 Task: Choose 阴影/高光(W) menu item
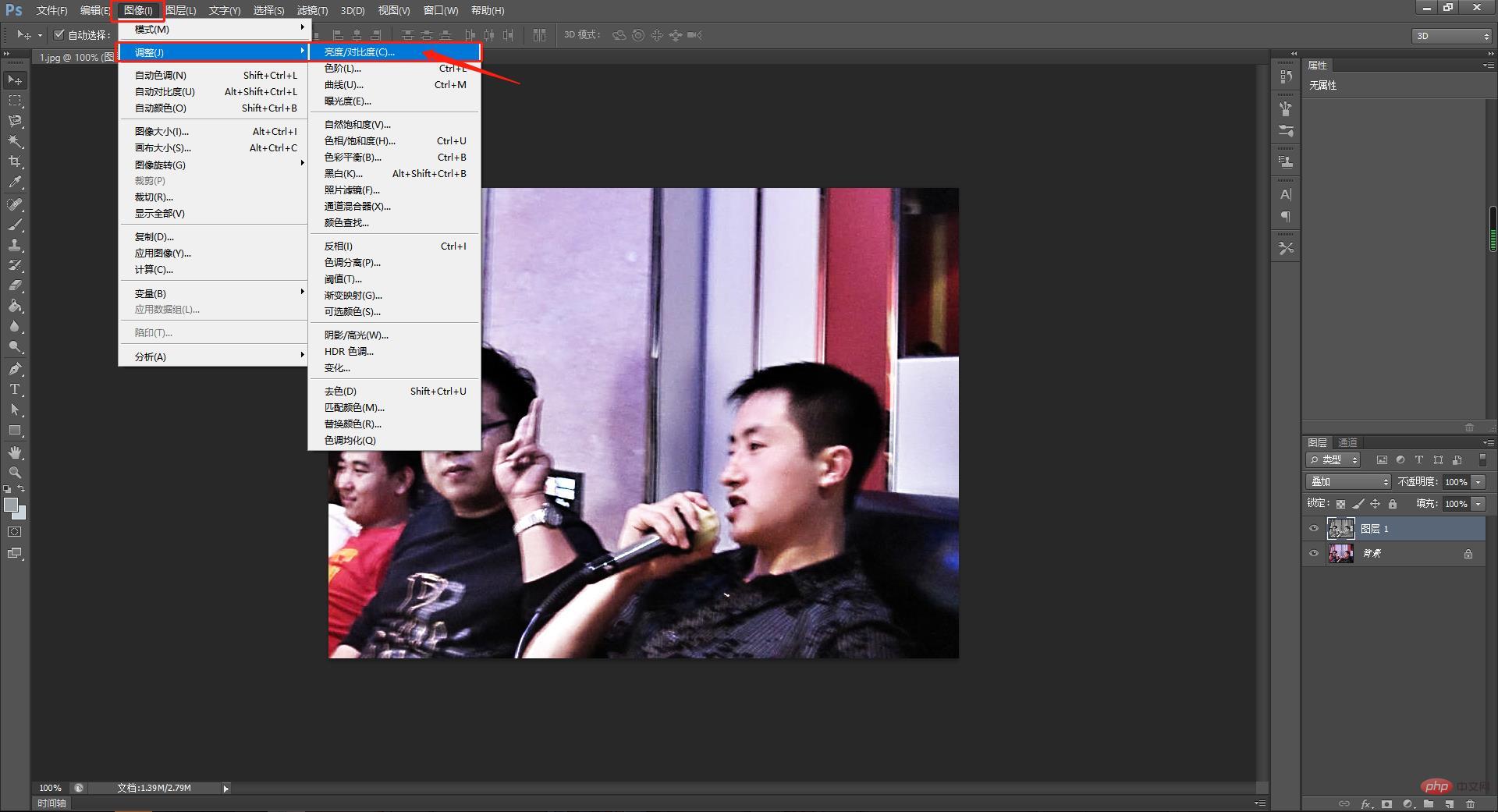[395, 335]
